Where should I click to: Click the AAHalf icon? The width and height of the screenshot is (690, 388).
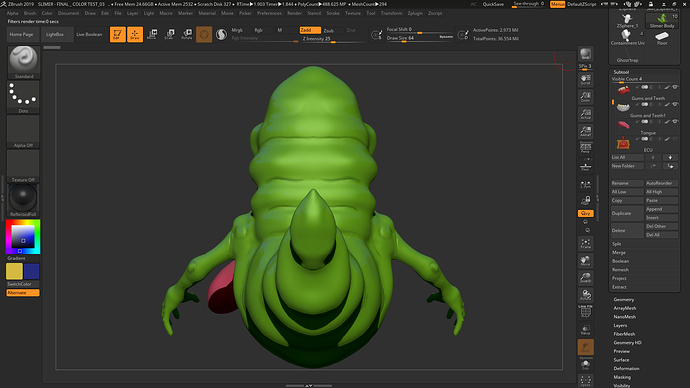point(585,131)
